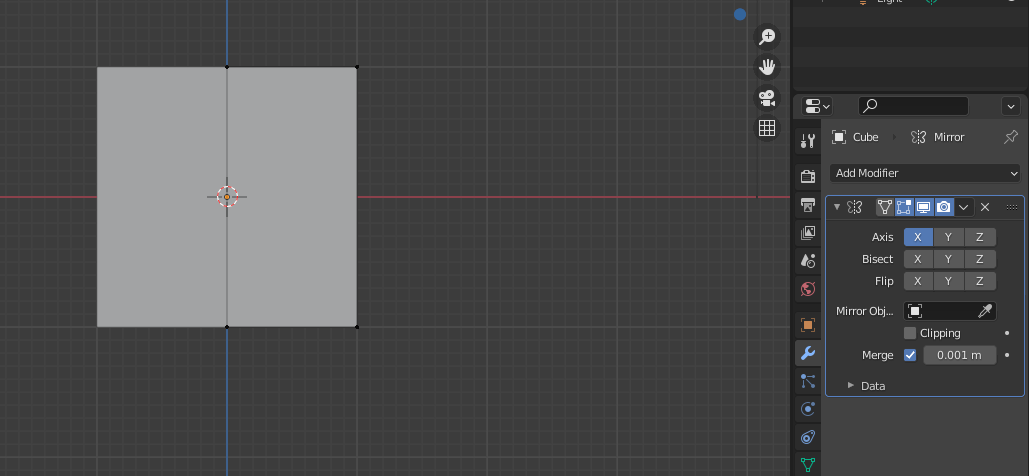Toggle the camera view icon
1029x476 pixels.
click(766, 98)
